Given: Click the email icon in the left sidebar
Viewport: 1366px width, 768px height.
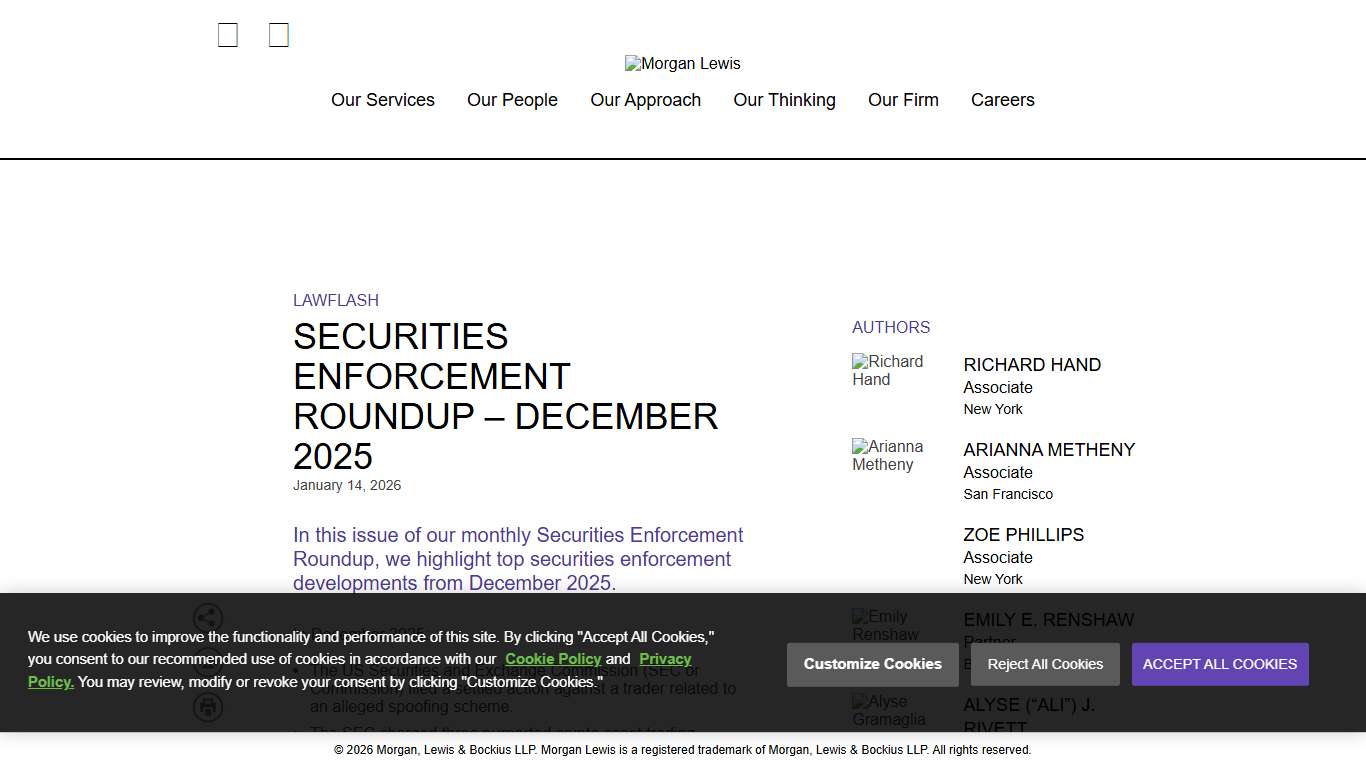Looking at the screenshot, I should click(x=208, y=662).
